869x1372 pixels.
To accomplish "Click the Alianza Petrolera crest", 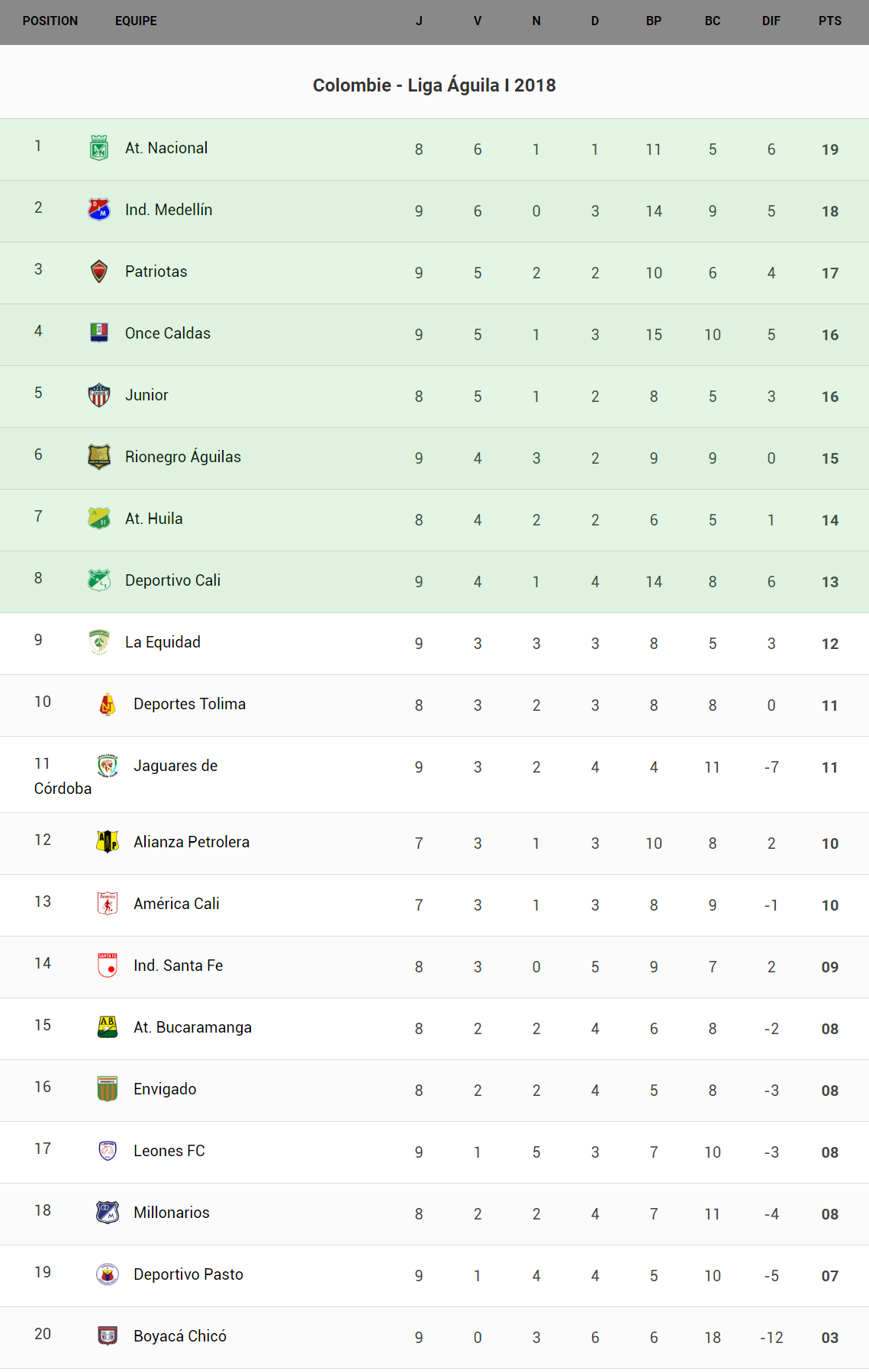I will [x=108, y=841].
